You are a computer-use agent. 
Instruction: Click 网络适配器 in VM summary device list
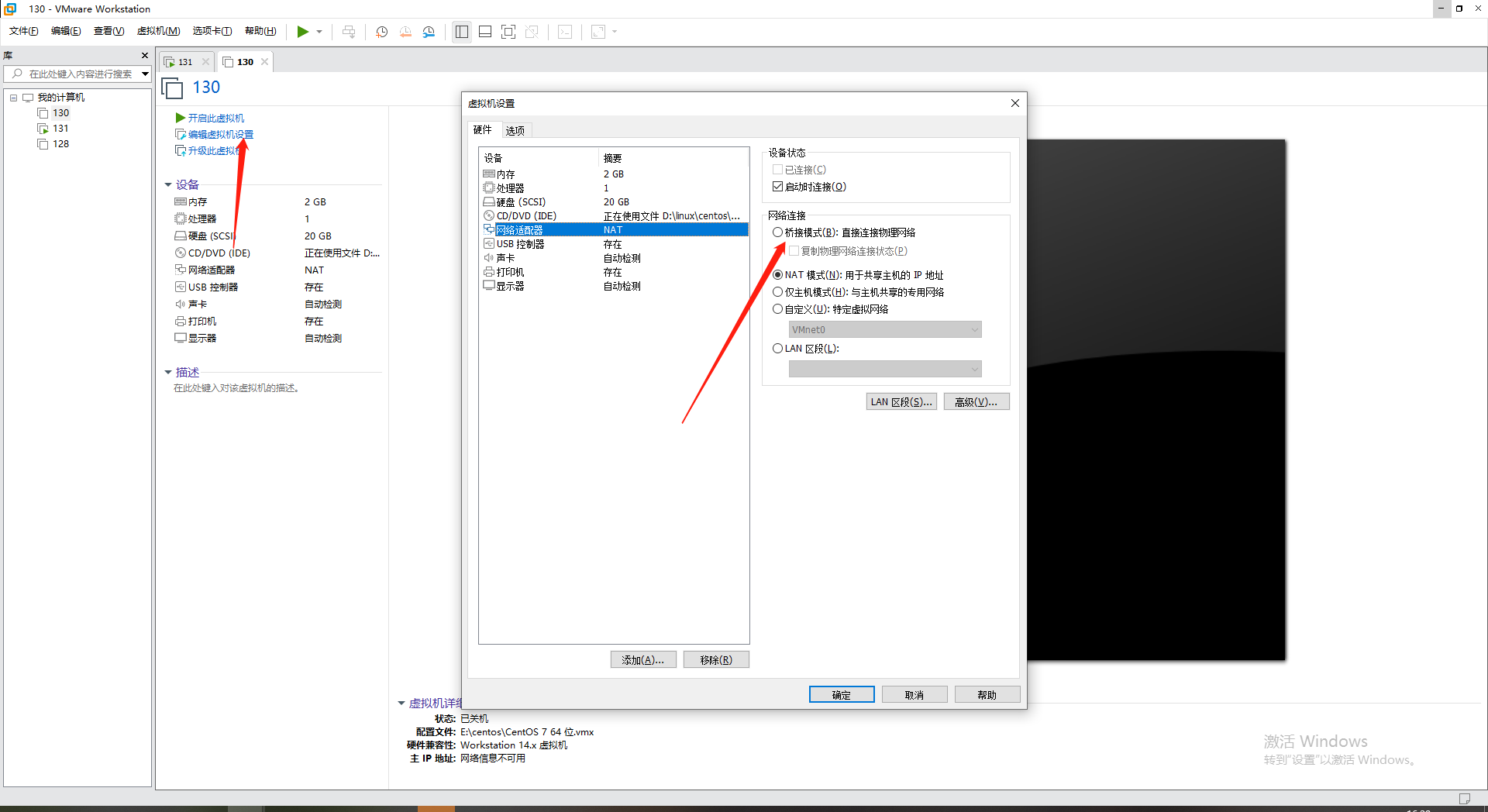pos(212,270)
